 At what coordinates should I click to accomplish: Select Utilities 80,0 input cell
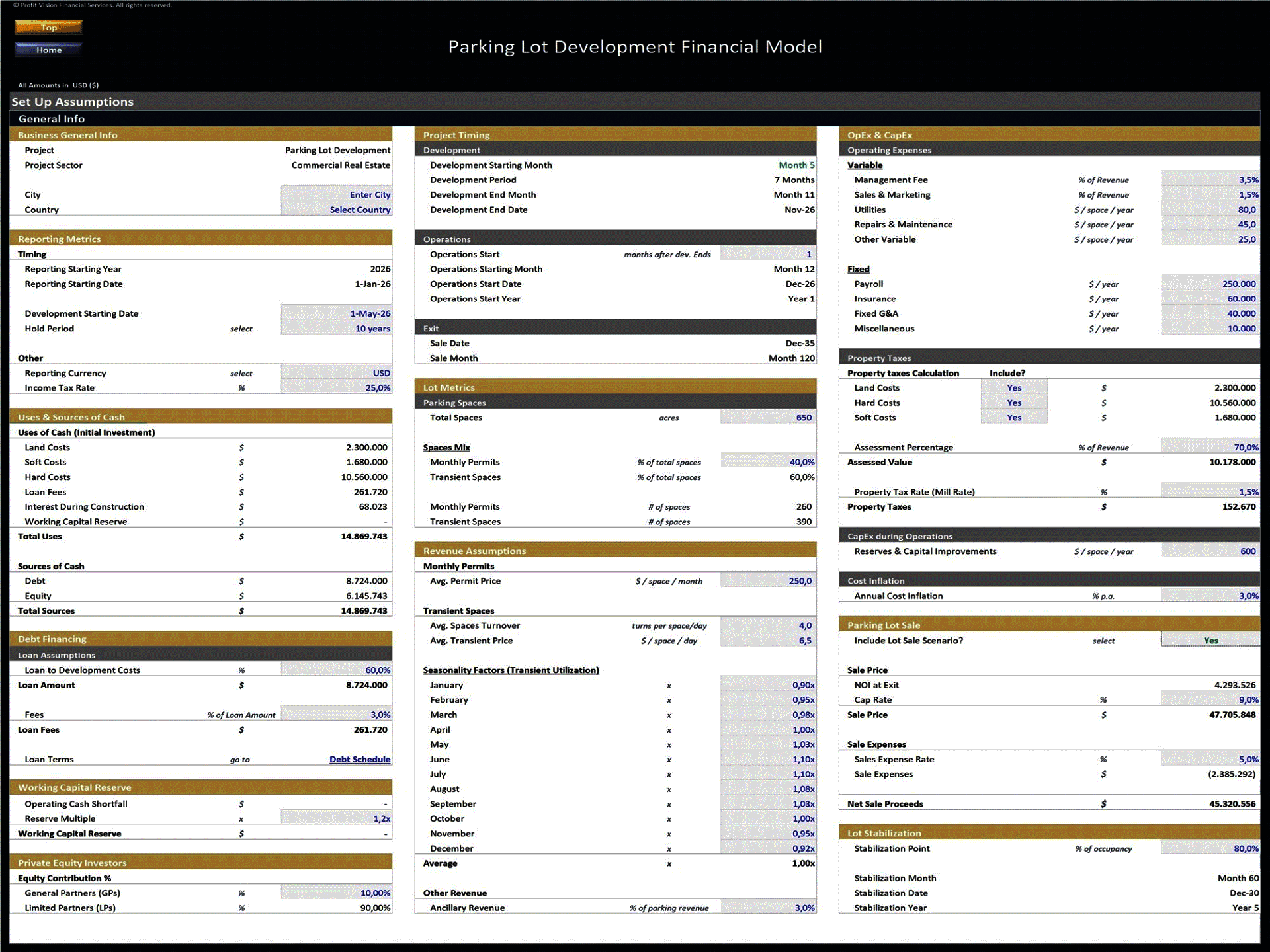(1210, 210)
